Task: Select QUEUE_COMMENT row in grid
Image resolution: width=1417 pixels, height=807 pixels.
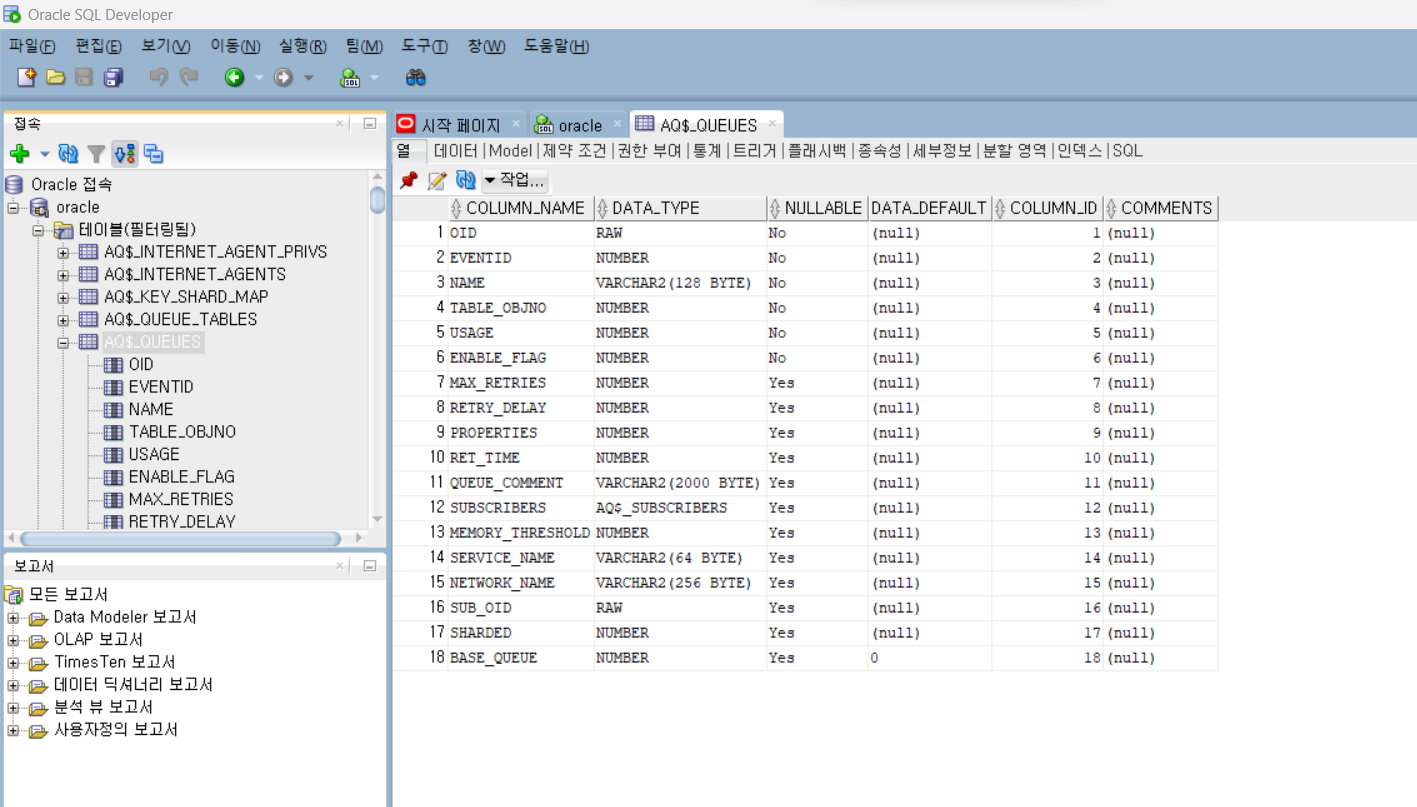Action: [x=805, y=483]
